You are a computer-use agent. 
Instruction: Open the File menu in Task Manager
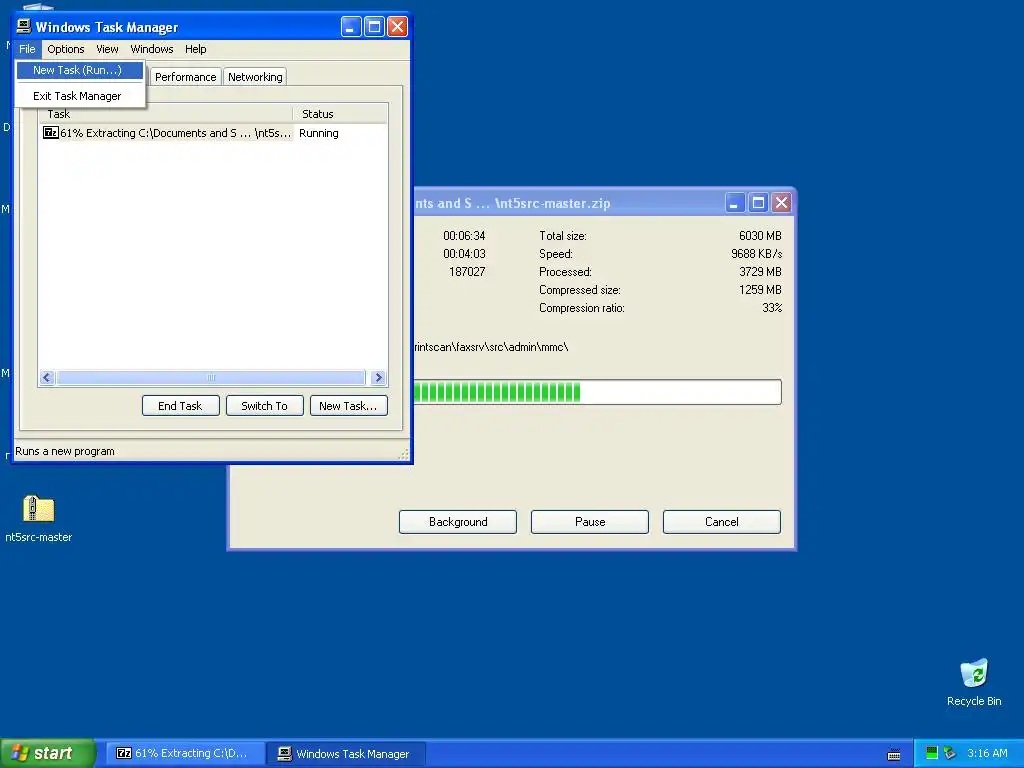pyautogui.click(x=27, y=49)
